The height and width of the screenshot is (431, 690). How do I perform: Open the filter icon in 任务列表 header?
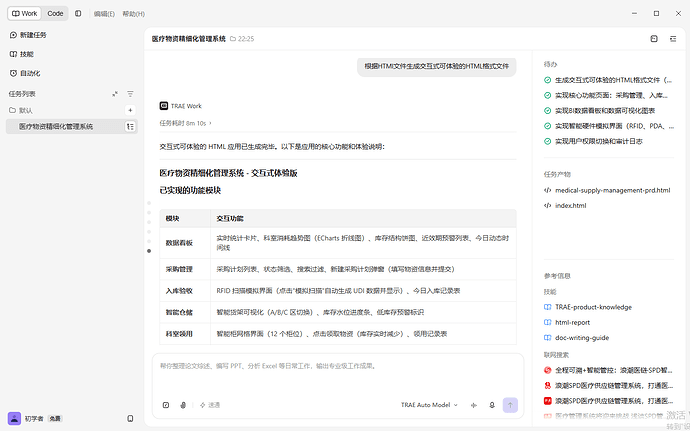point(130,94)
